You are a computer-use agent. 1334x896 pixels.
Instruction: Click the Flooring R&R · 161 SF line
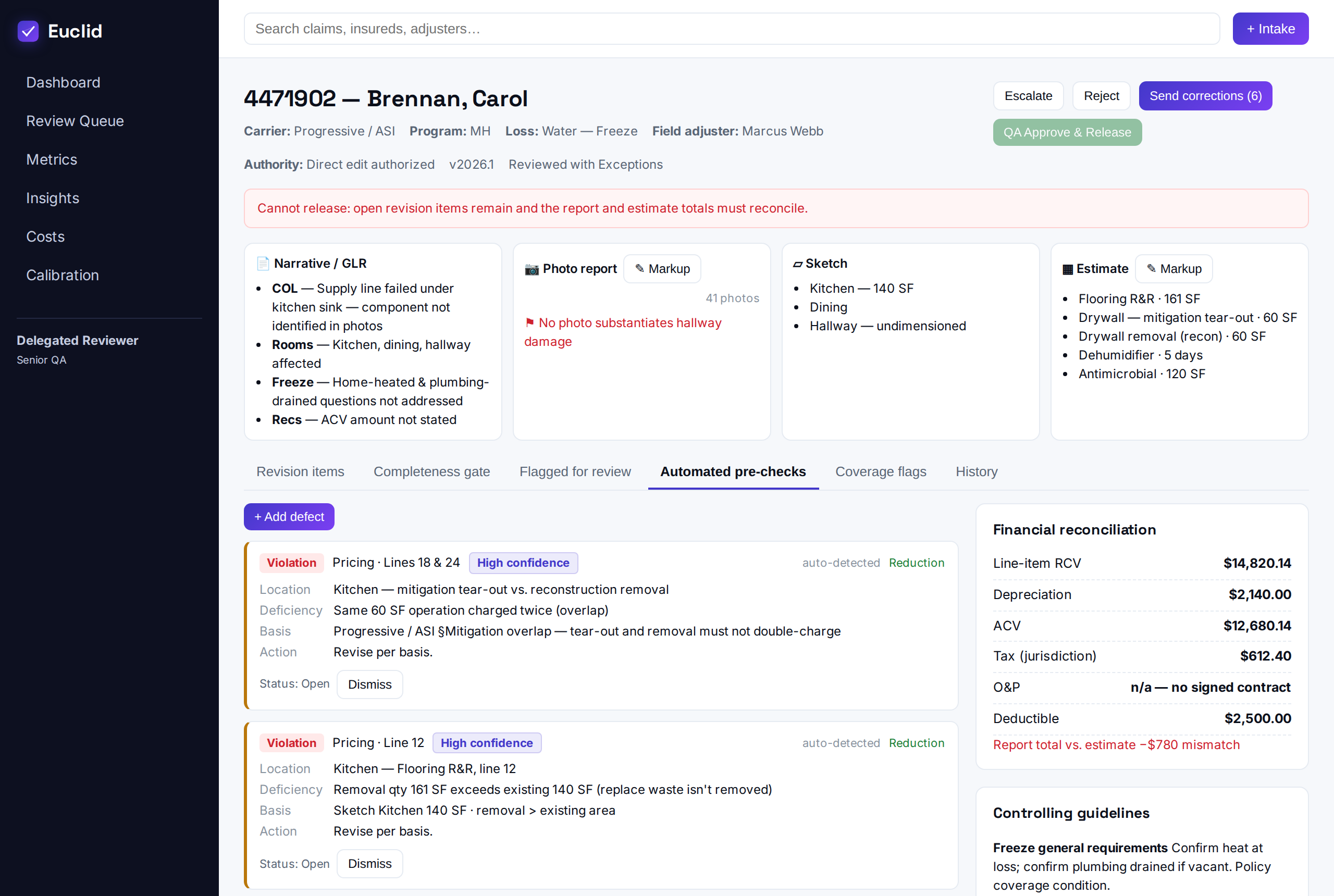pyautogui.click(x=1139, y=299)
